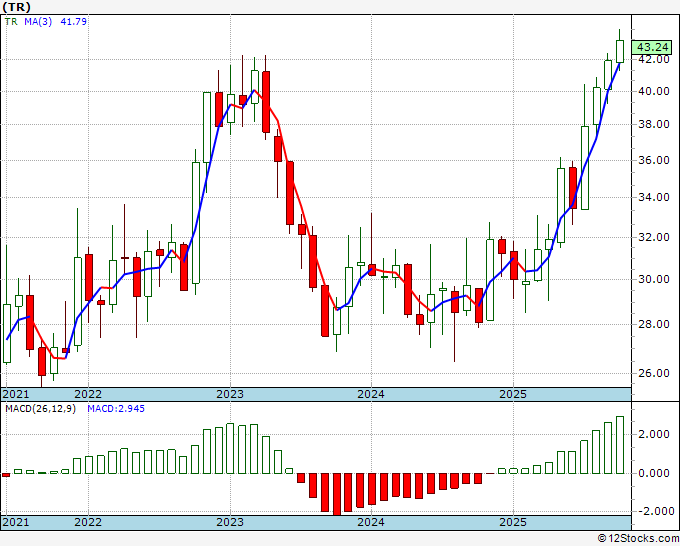Click the 26.00 price axis label
680x546 pixels.
coord(654,373)
